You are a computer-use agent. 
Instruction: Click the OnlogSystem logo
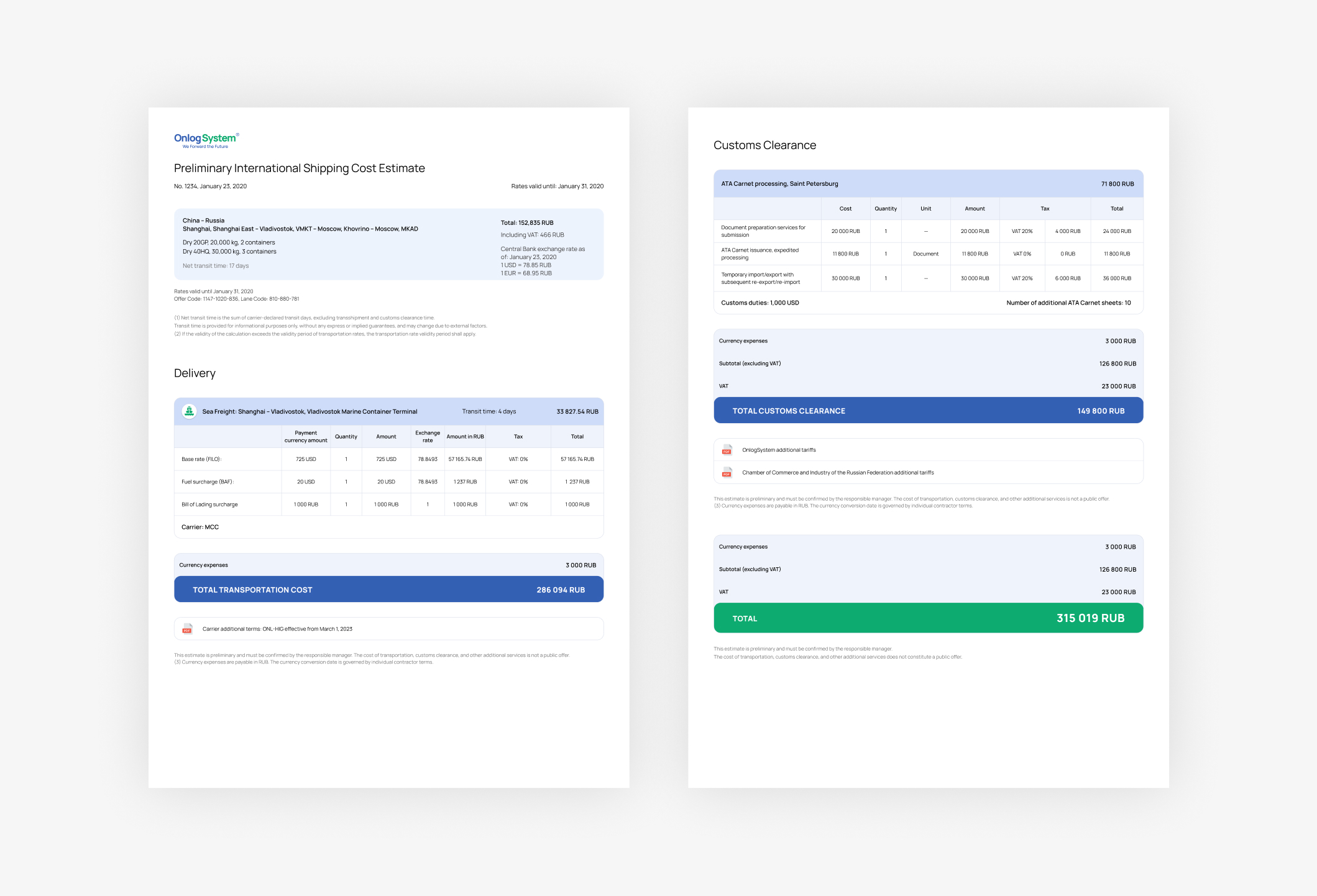[206, 140]
